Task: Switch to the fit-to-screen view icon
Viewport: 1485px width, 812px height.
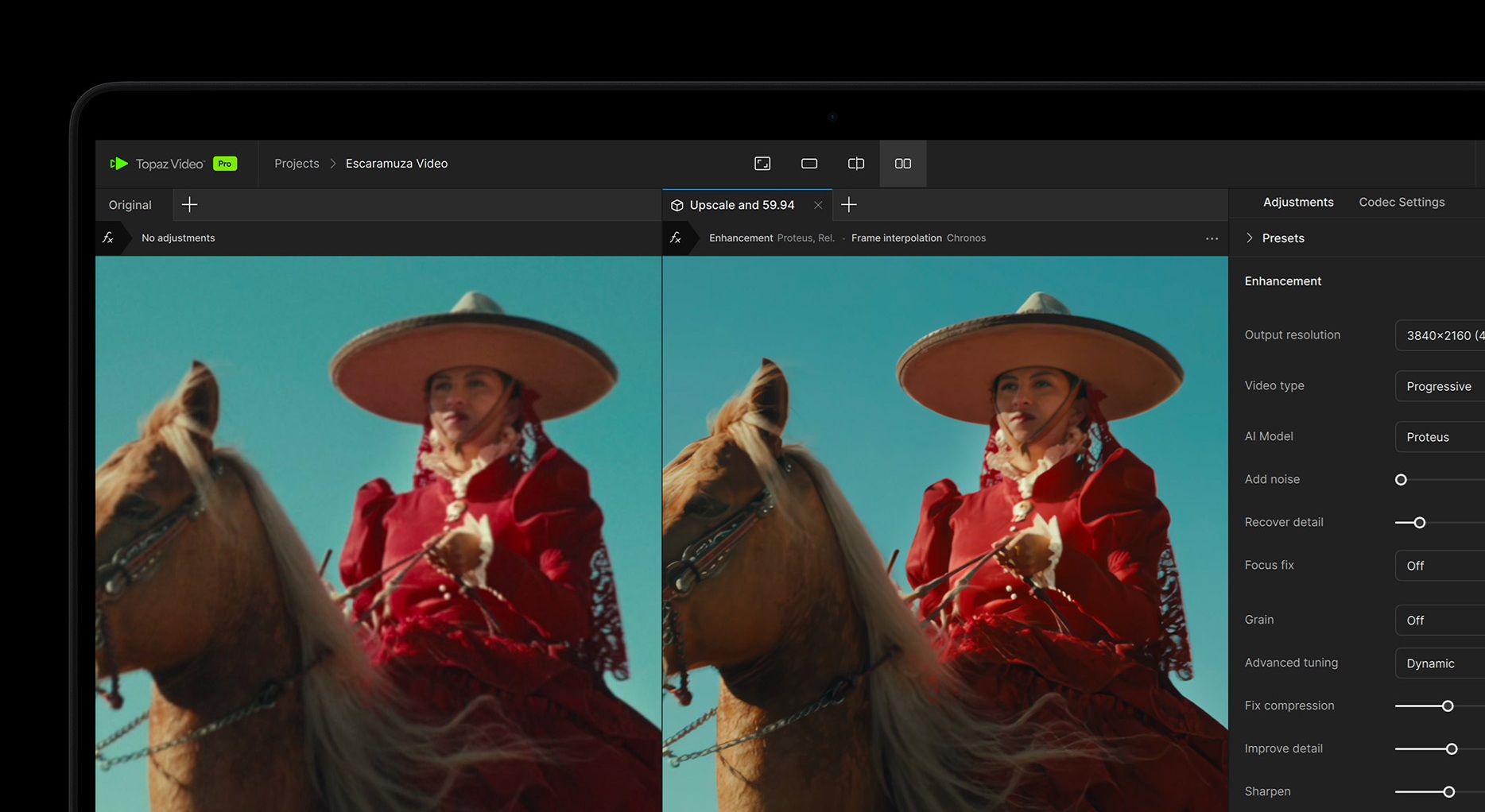Action: pyautogui.click(x=762, y=164)
